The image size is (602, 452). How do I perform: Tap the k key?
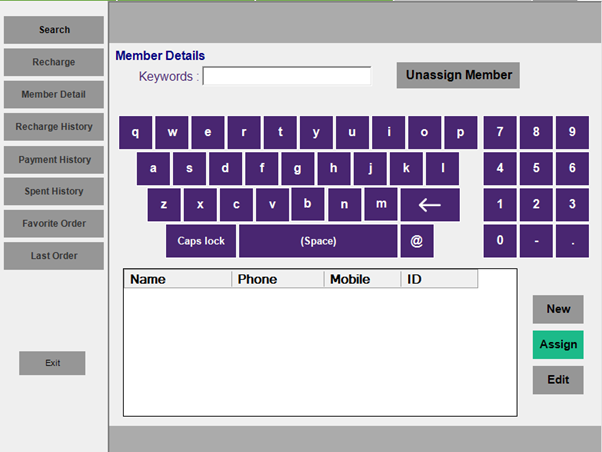[406, 169]
